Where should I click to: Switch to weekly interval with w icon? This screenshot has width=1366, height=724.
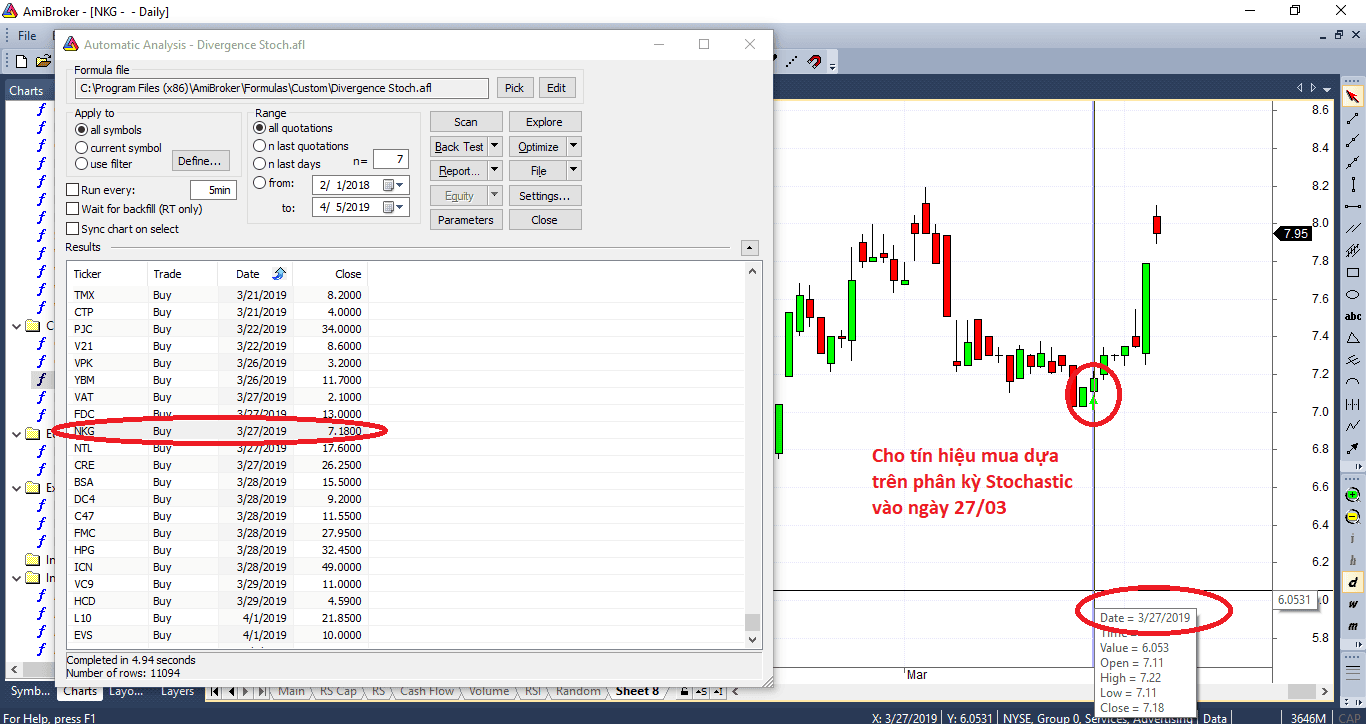coord(1353,604)
